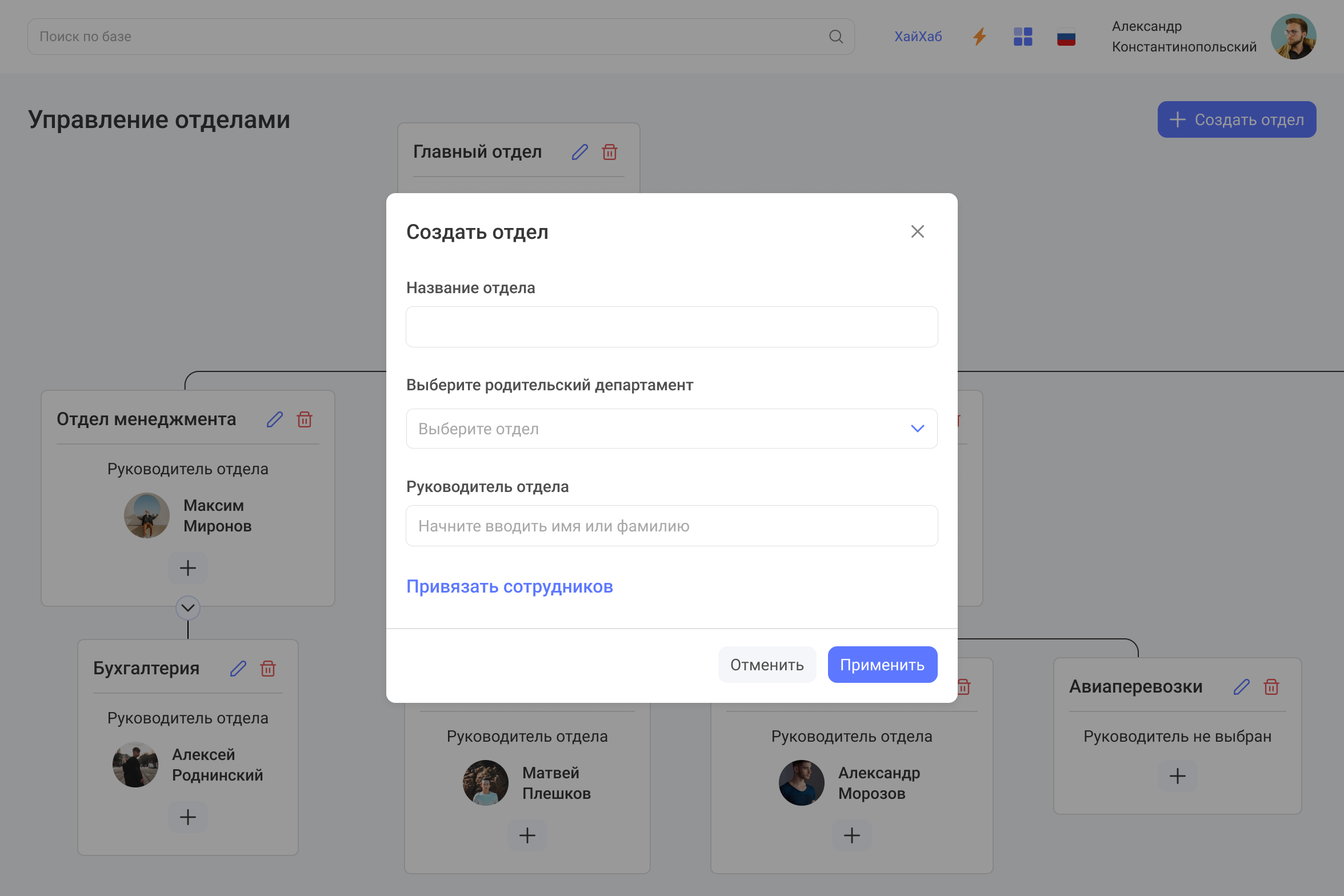
Task: Open edit pencil icon for "Отдел менеджмента"
Action: click(275, 419)
